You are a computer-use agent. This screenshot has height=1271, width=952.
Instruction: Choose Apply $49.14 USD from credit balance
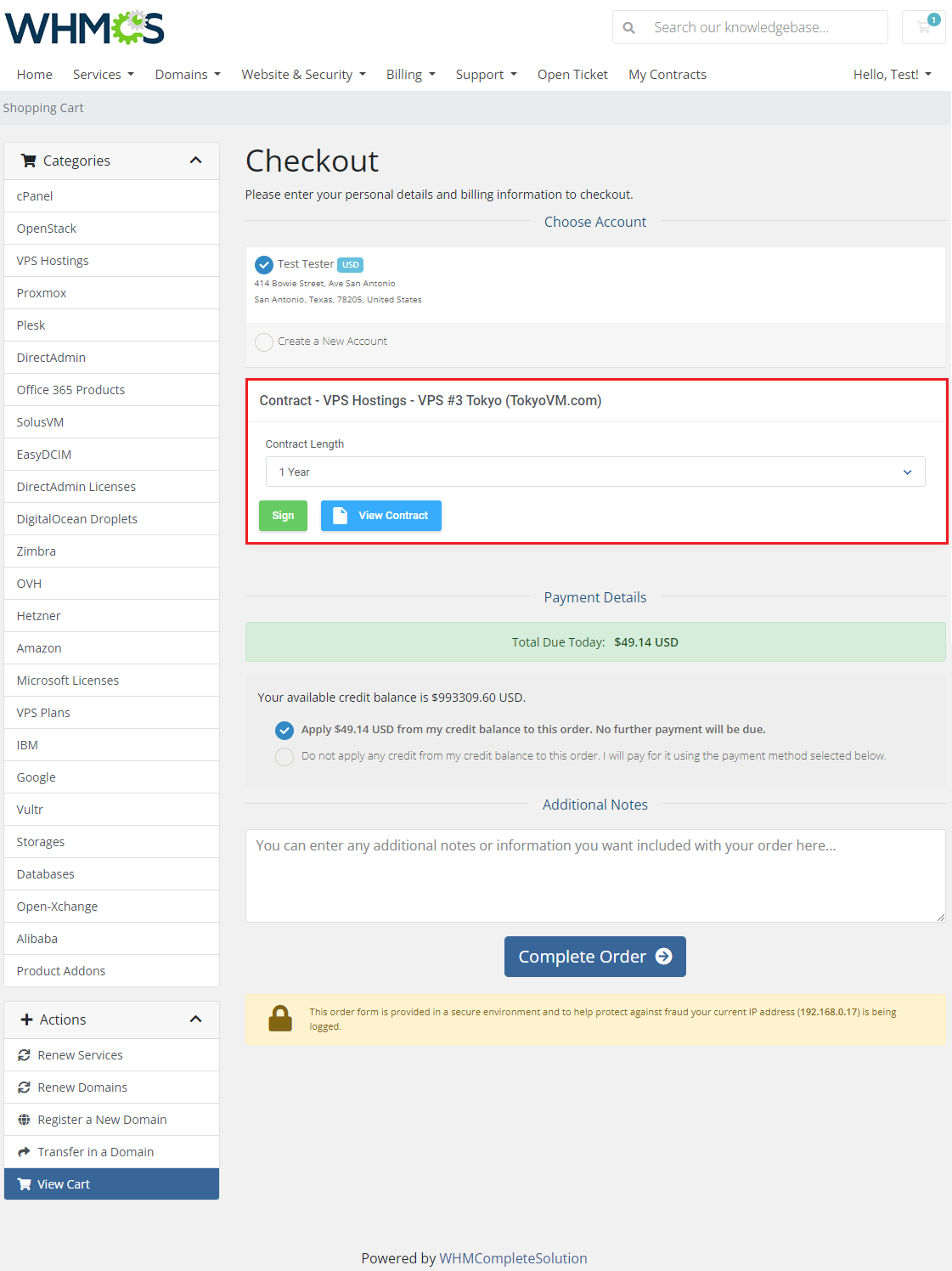[284, 730]
